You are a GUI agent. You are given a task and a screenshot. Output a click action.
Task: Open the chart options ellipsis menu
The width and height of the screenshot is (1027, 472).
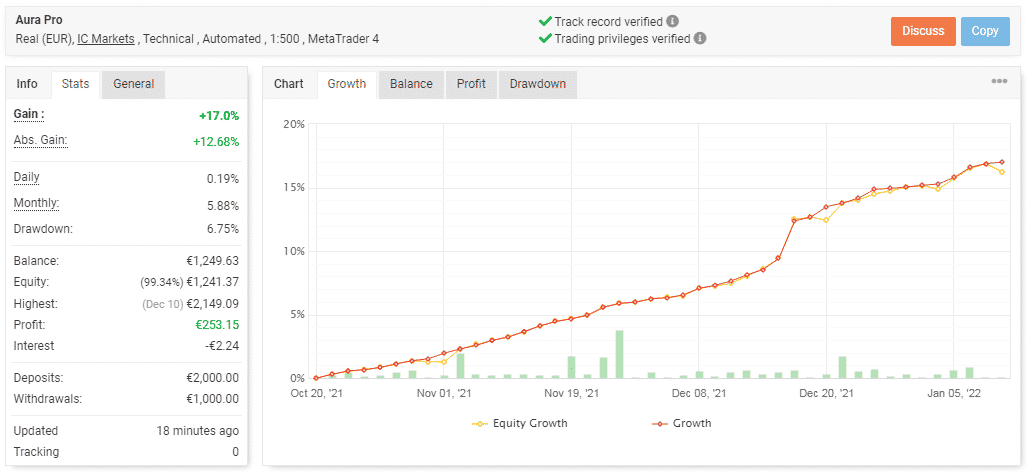click(999, 81)
